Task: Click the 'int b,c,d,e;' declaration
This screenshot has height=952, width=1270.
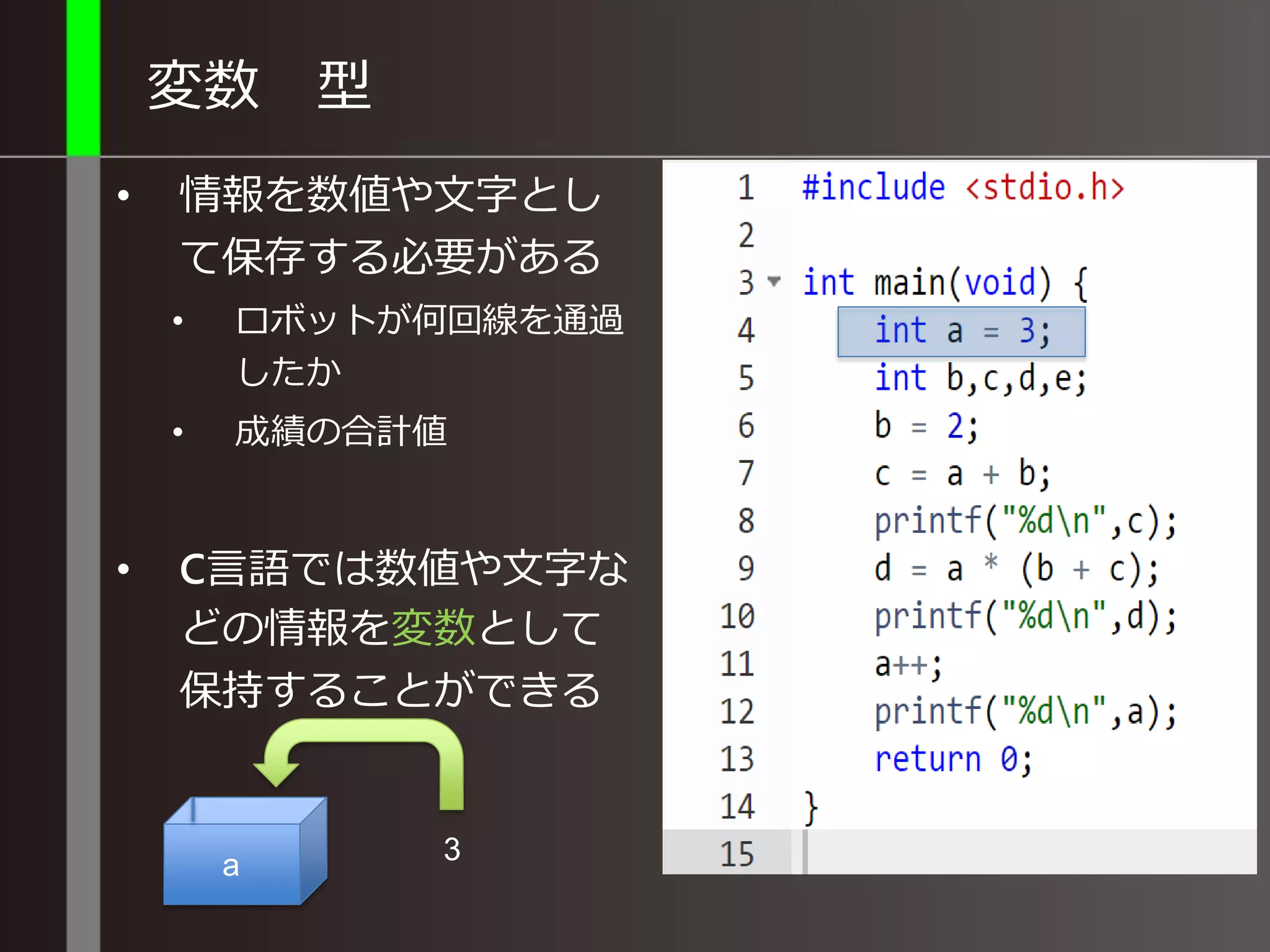Action: coord(980,379)
